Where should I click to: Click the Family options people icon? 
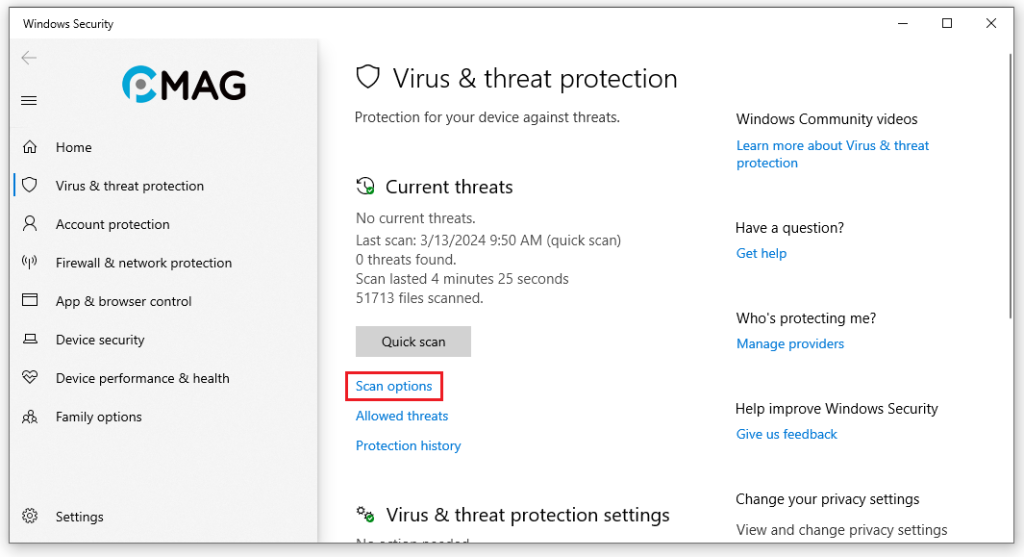30,417
